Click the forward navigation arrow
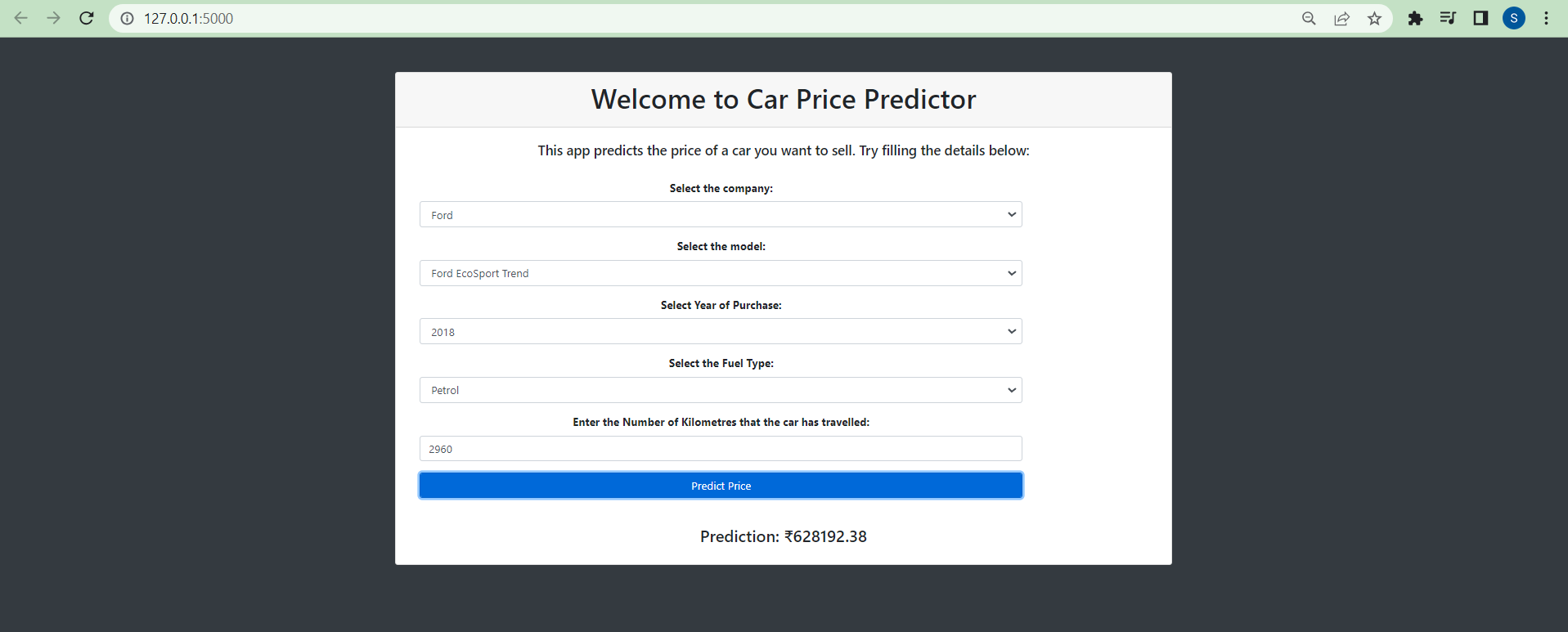Image resolution: width=1568 pixels, height=632 pixels. click(53, 18)
